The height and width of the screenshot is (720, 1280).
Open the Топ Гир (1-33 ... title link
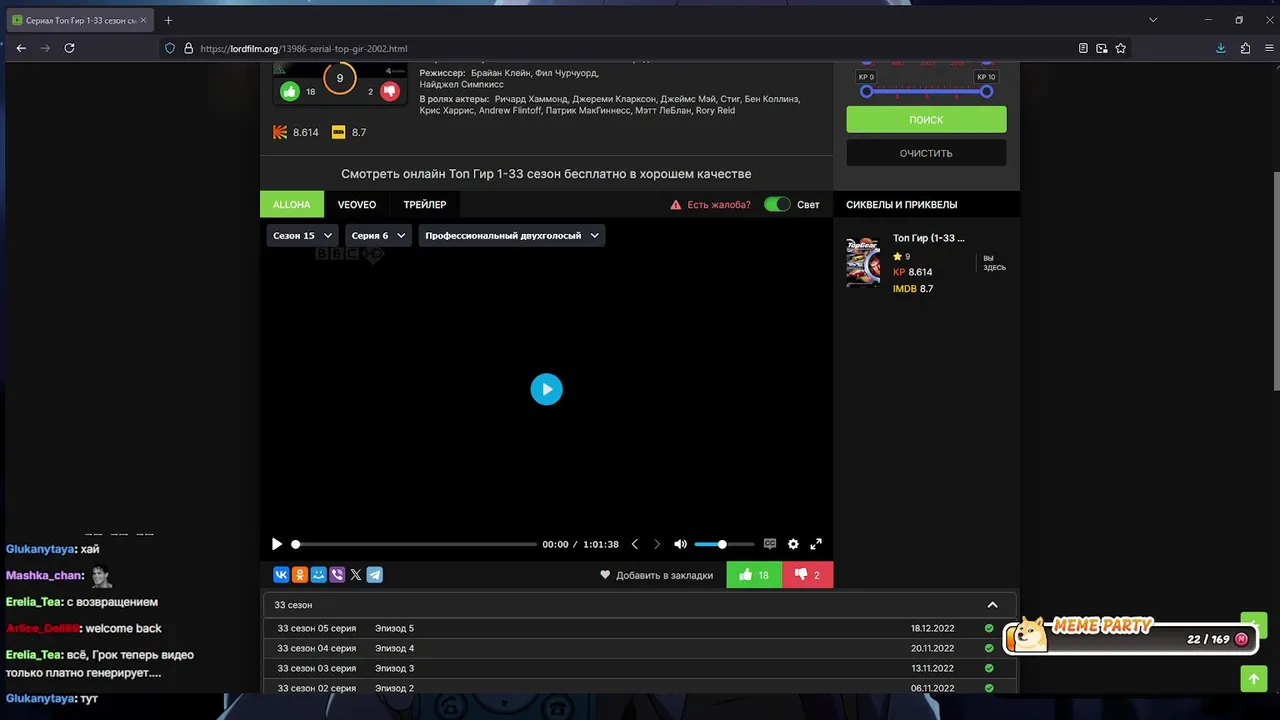click(x=929, y=238)
